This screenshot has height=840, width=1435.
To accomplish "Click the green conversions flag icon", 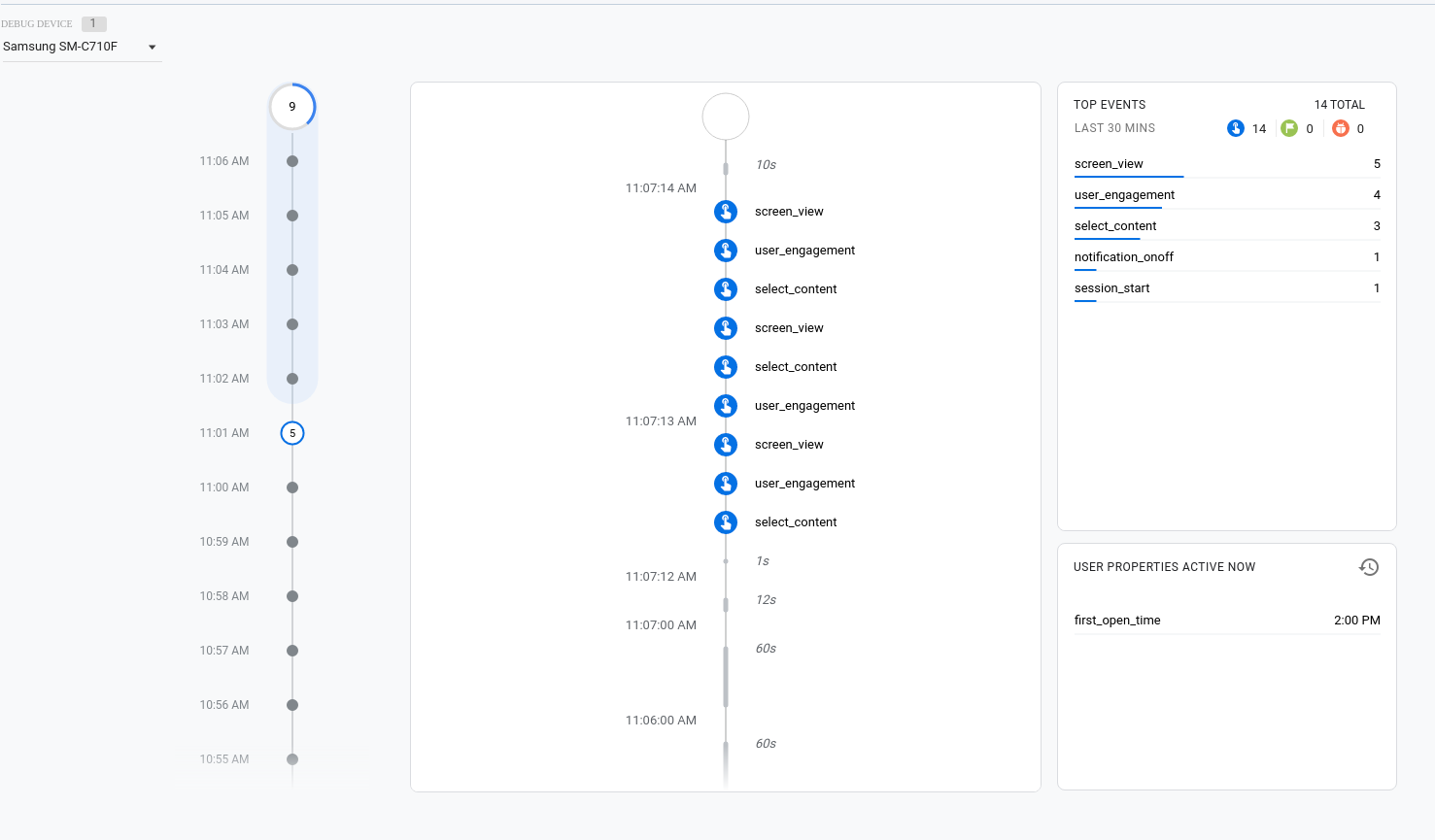I will (x=1289, y=128).
